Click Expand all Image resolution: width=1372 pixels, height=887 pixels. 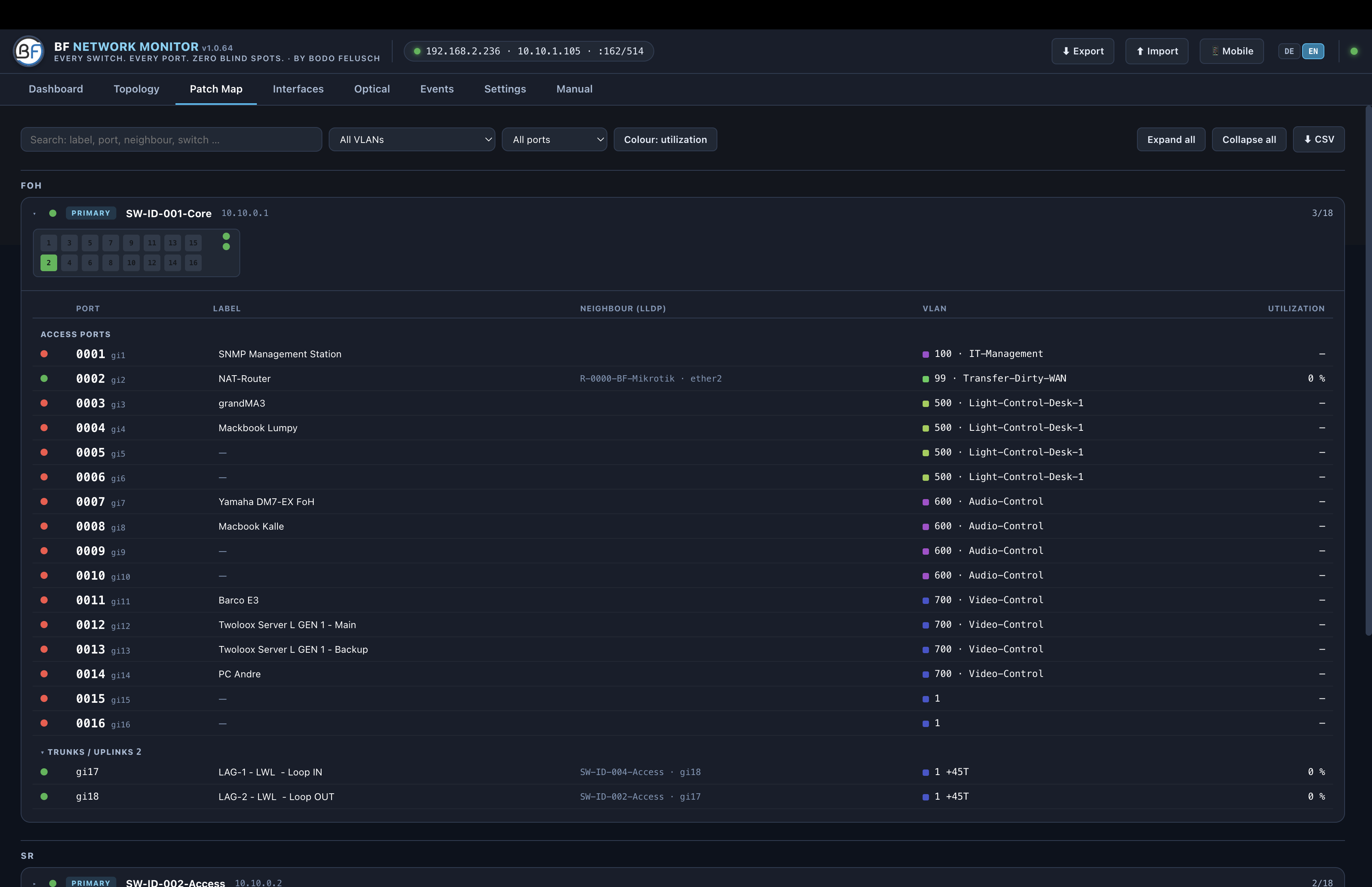pyautogui.click(x=1171, y=139)
